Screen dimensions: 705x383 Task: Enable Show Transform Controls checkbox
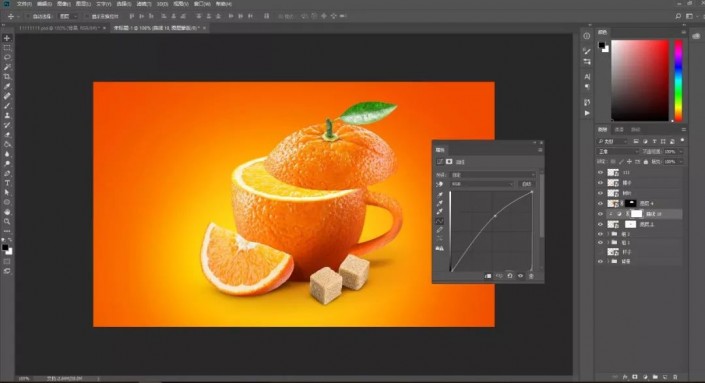pos(87,16)
